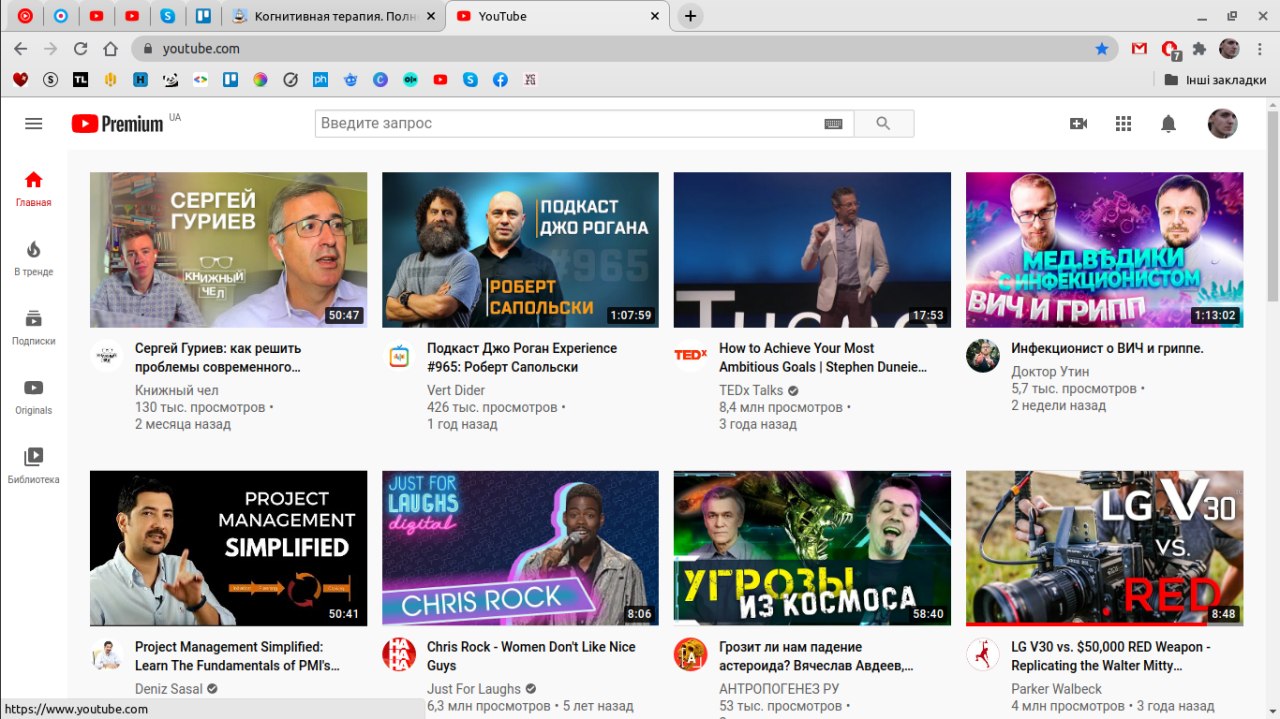Screen dimensions: 1280x719
Task: Open the on-screen keyboard in search box
Action: [x=833, y=123]
